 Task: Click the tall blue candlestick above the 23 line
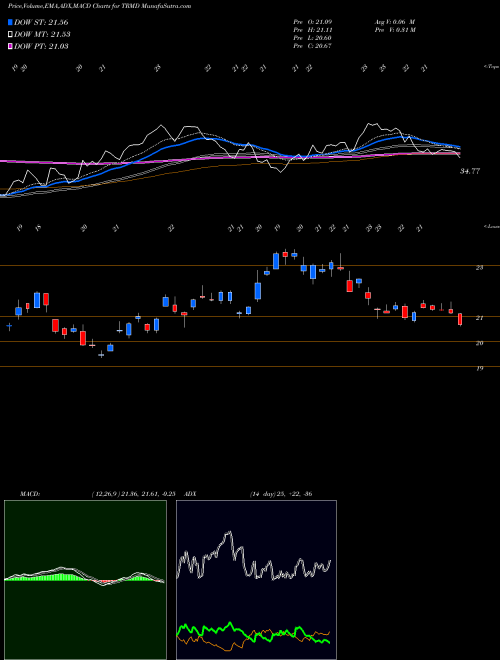point(276,261)
